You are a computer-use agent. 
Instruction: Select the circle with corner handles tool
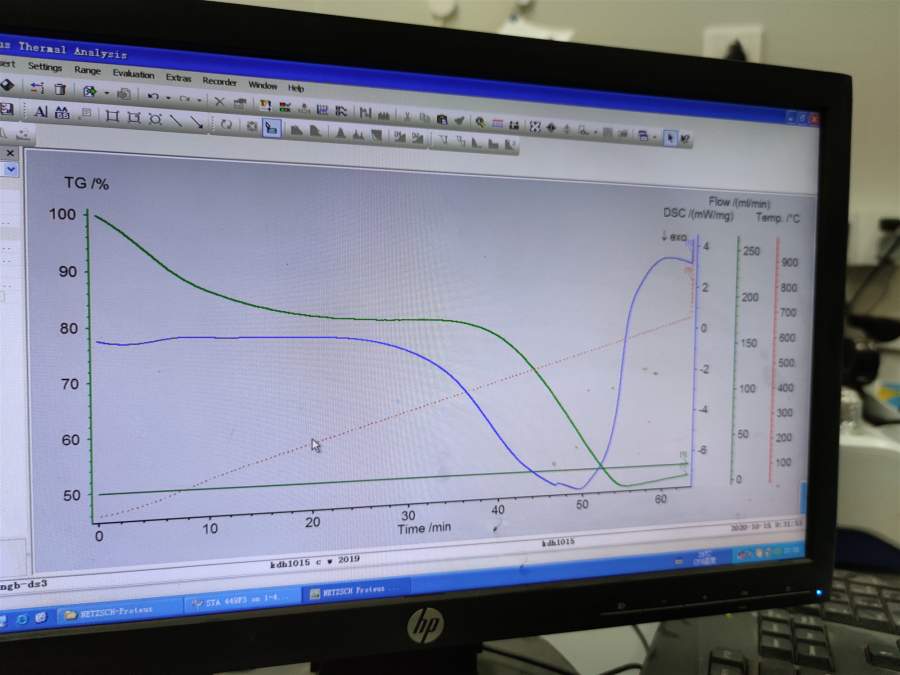coord(155,119)
